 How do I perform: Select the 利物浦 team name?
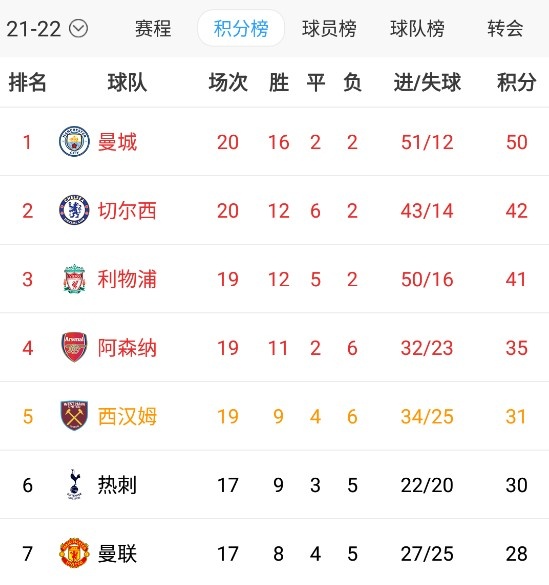(x=127, y=279)
